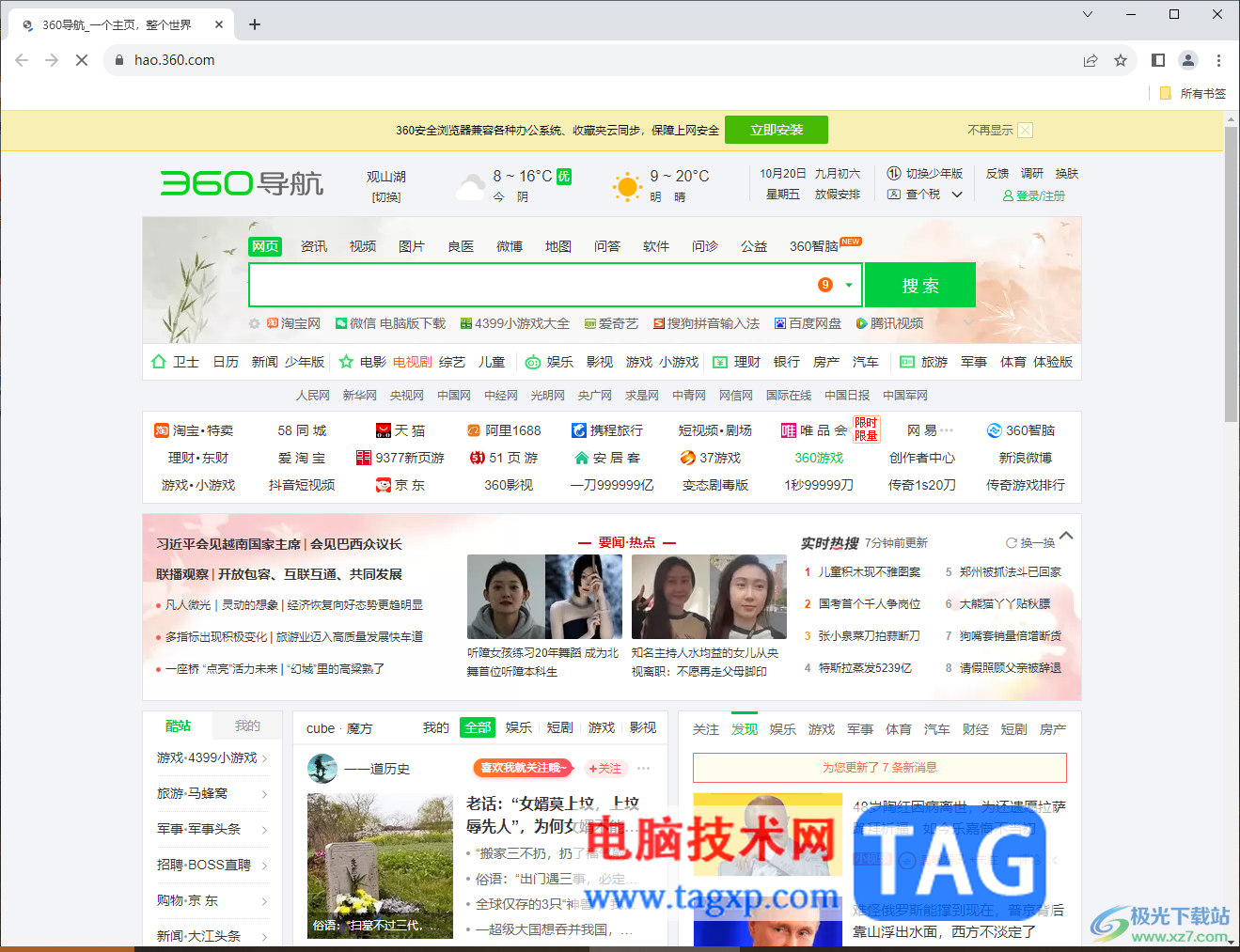Image resolution: width=1240 pixels, height=952 pixels.
Task: Click the 360智脑 AI entry with NEW badge
Action: (x=816, y=245)
